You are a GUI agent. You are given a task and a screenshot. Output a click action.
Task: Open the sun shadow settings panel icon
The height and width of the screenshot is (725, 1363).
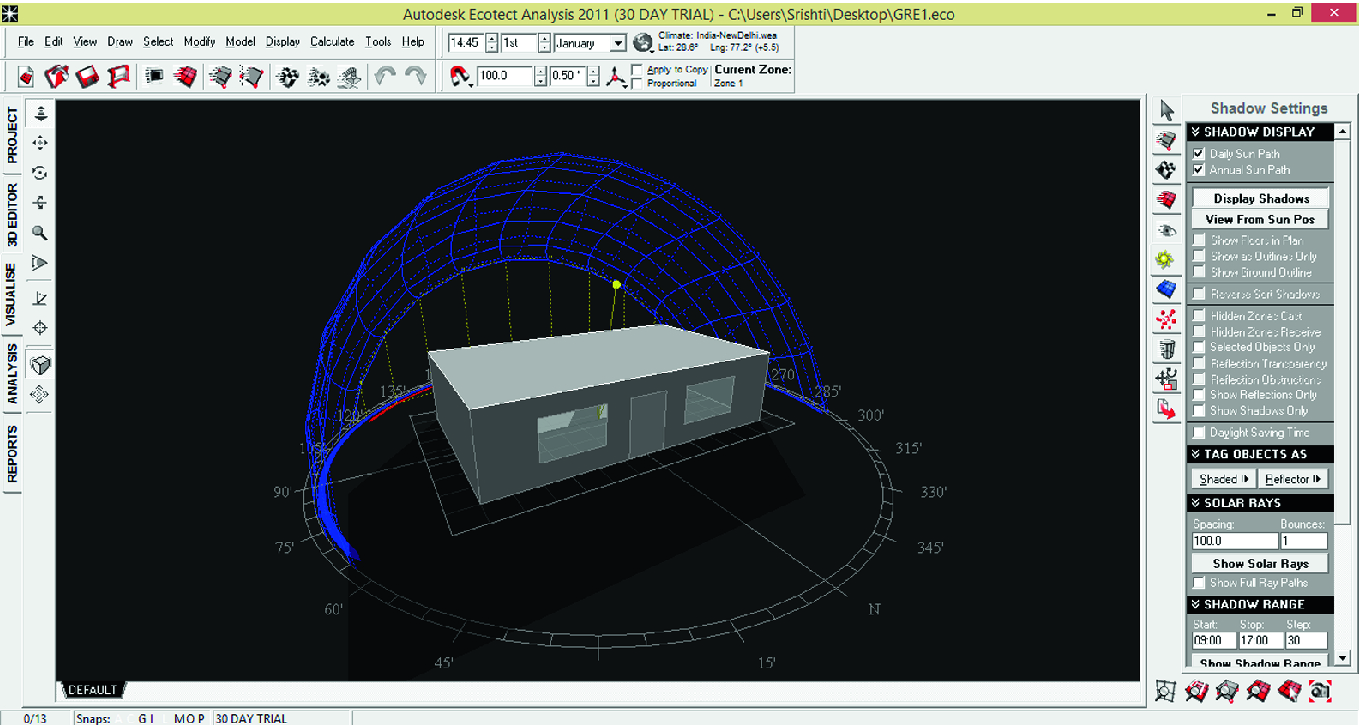(x=1166, y=260)
